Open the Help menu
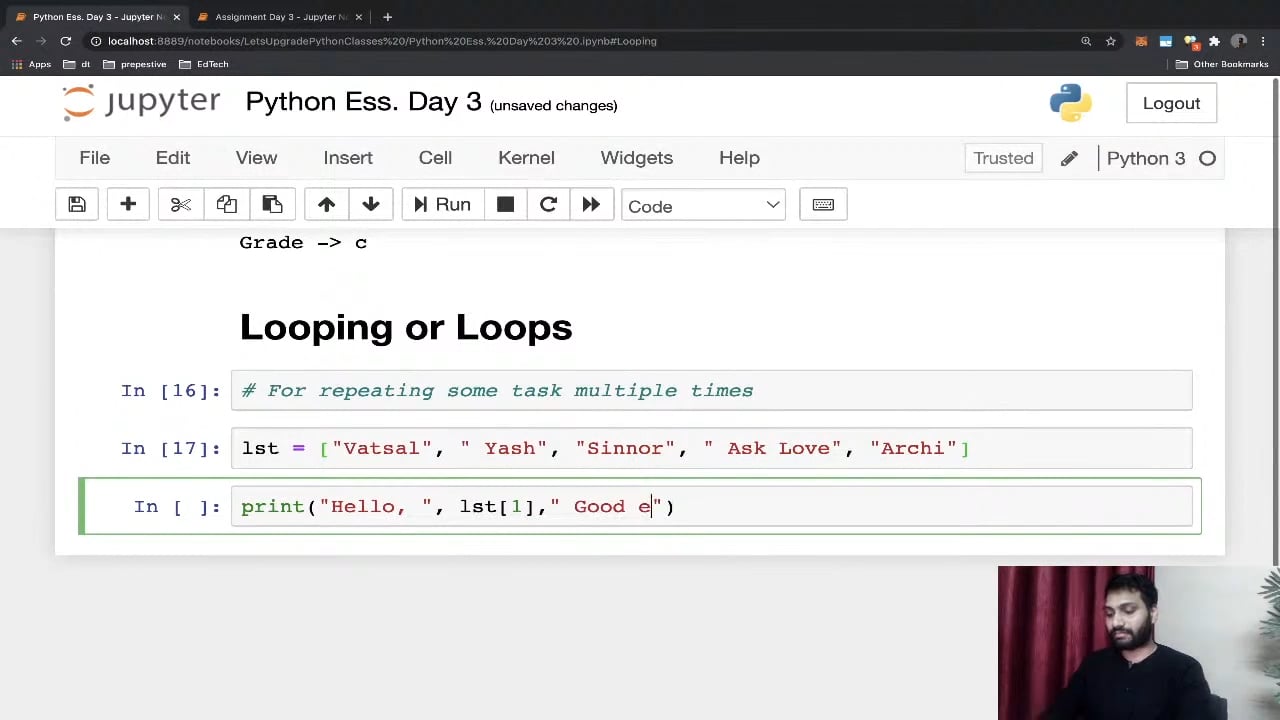Screen dimensions: 1280x720 coord(739,158)
